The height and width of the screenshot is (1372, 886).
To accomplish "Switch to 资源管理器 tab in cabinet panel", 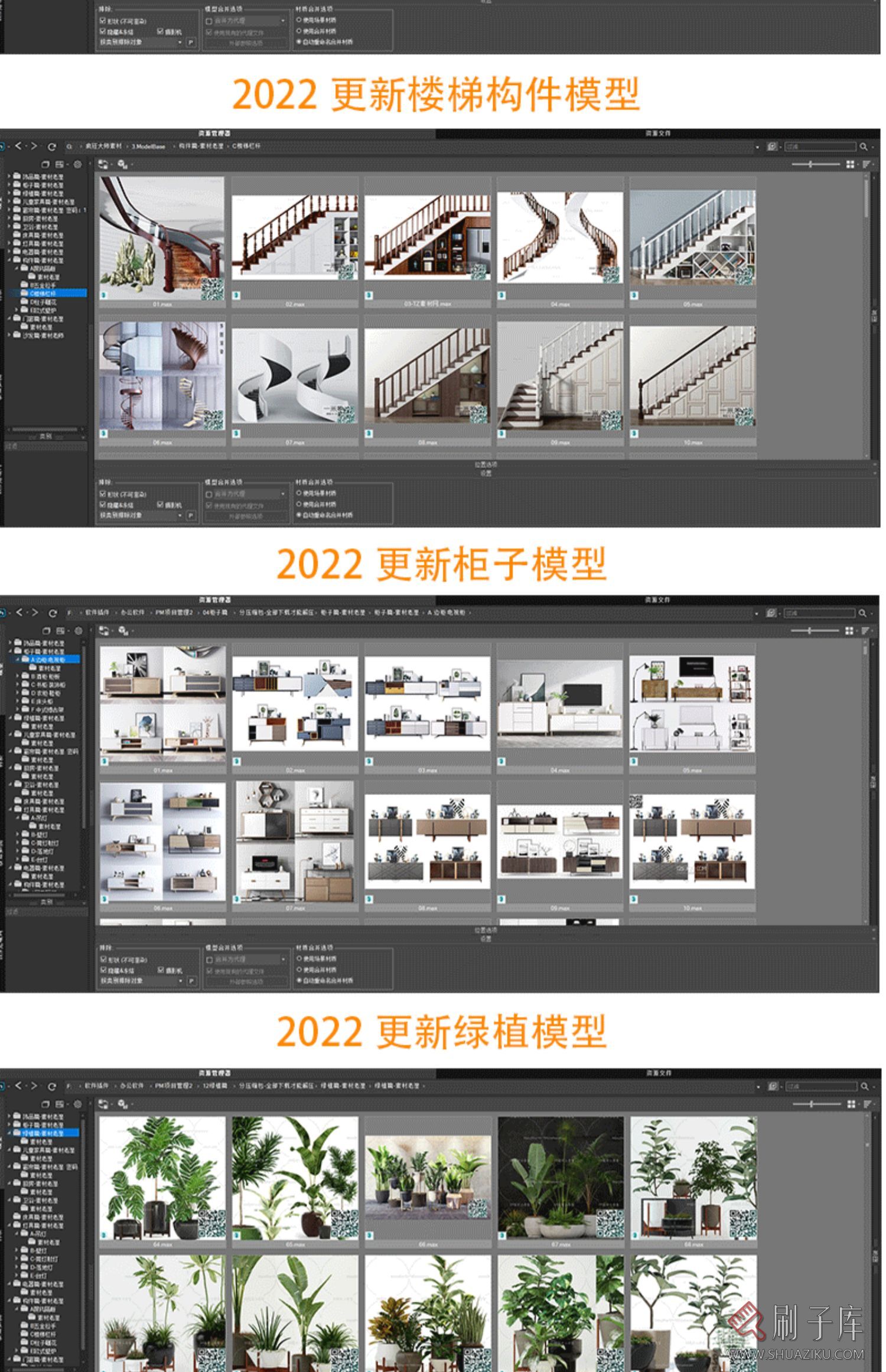I will coord(215,600).
